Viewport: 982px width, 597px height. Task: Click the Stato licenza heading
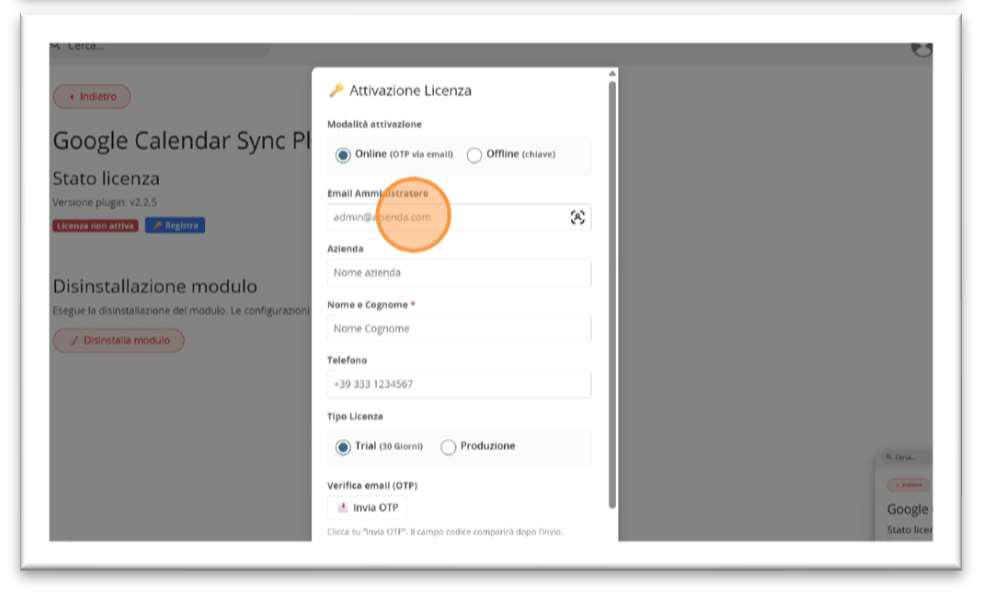click(106, 179)
